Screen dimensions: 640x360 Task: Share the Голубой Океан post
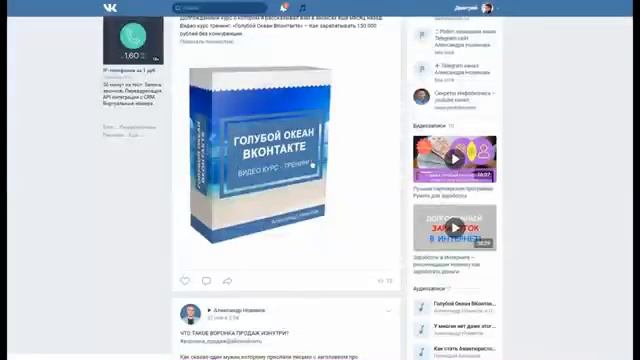[x=227, y=281]
